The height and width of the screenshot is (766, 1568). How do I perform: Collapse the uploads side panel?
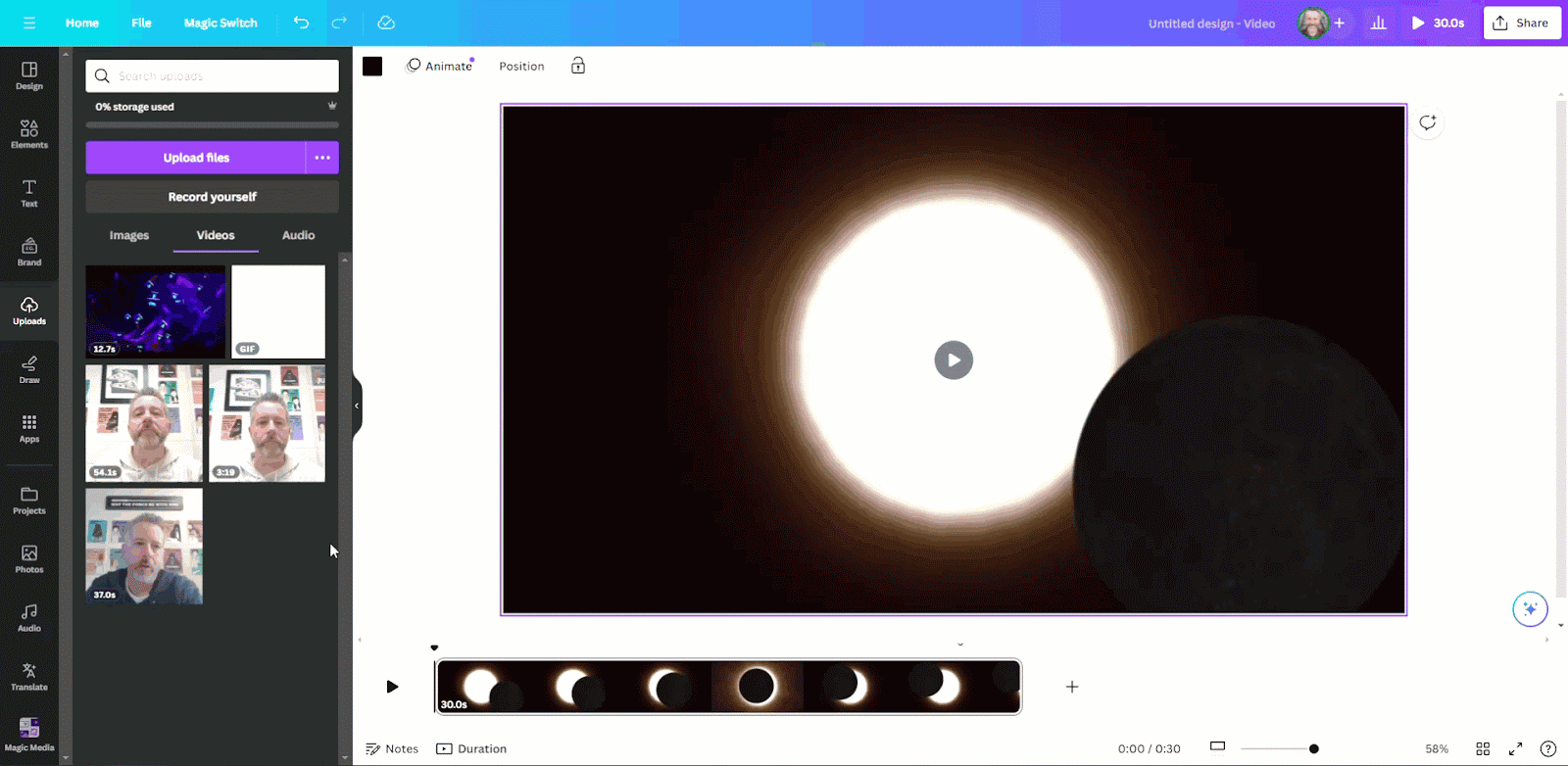pyautogui.click(x=357, y=406)
